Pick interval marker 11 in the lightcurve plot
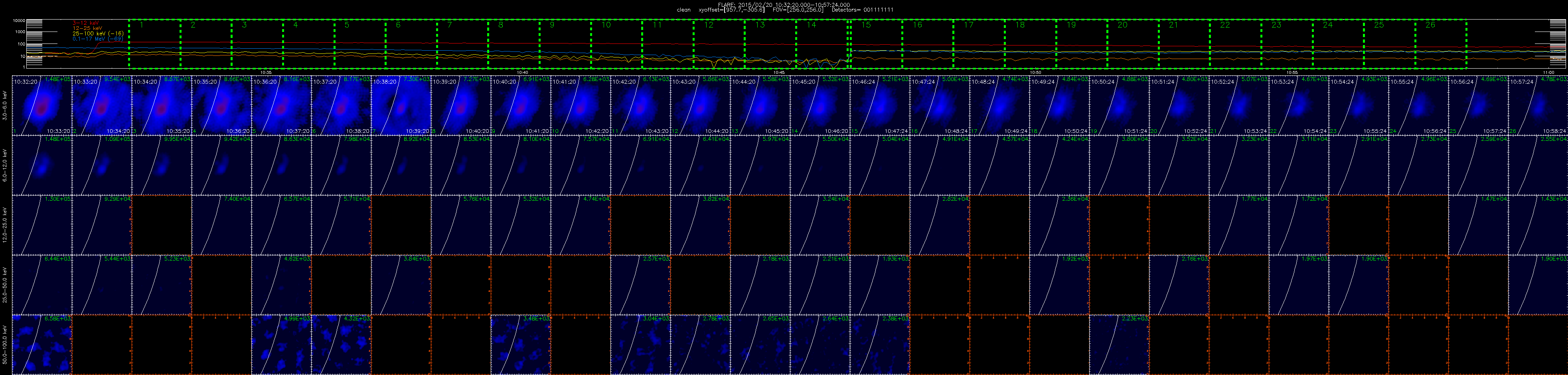This screenshot has width=1568, height=375. [658, 25]
